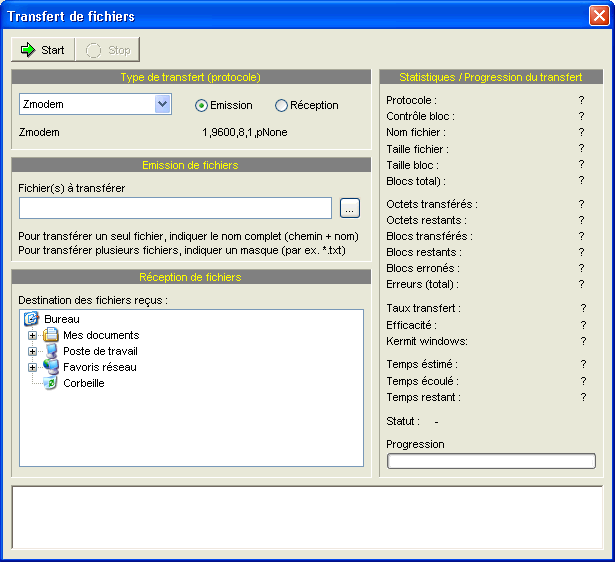Viewport: 615px width, 562px height.
Task: Click the Mes documents folder icon
Action: coord(51,335)
